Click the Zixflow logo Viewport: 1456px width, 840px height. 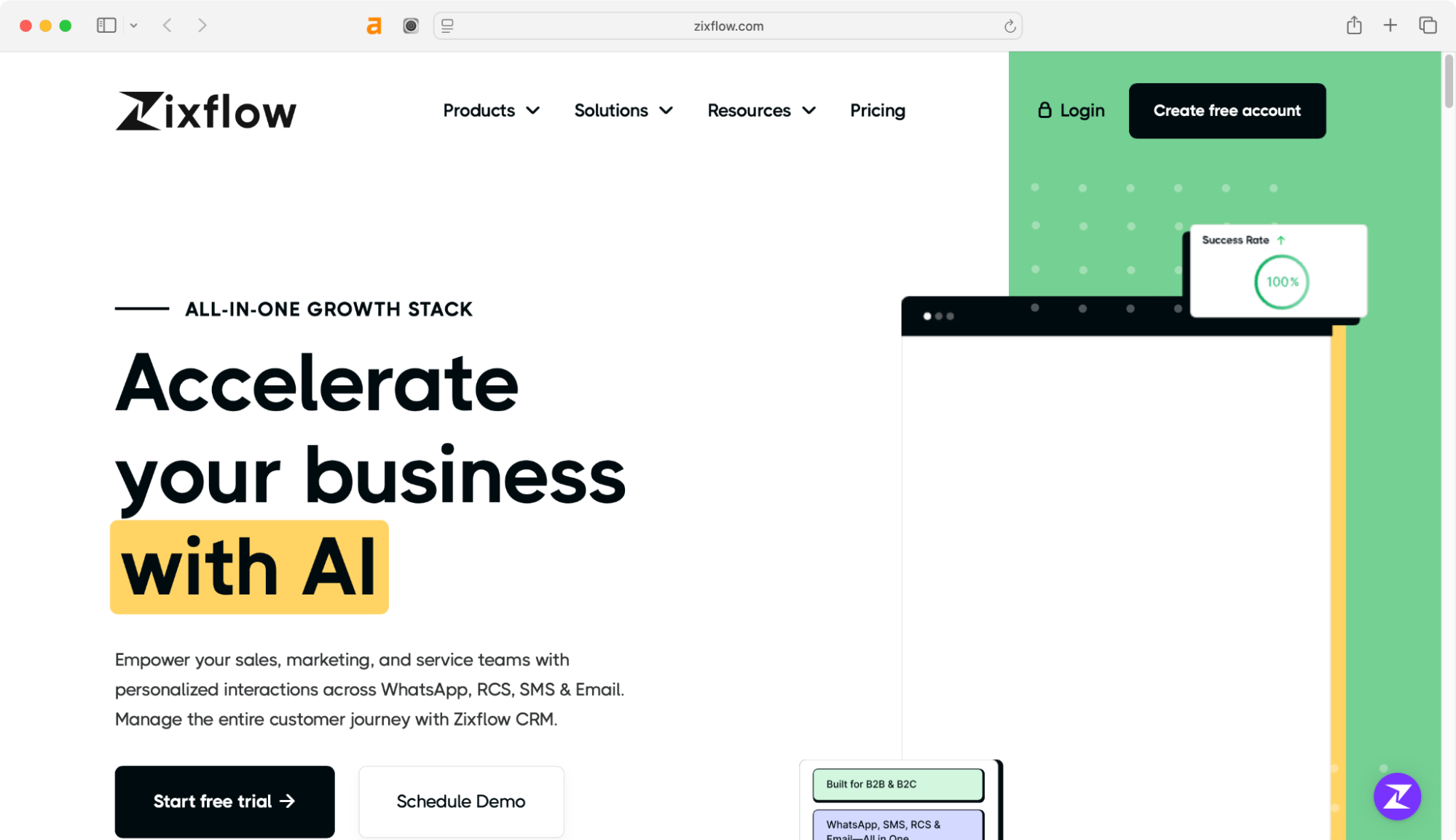point(206,110)
